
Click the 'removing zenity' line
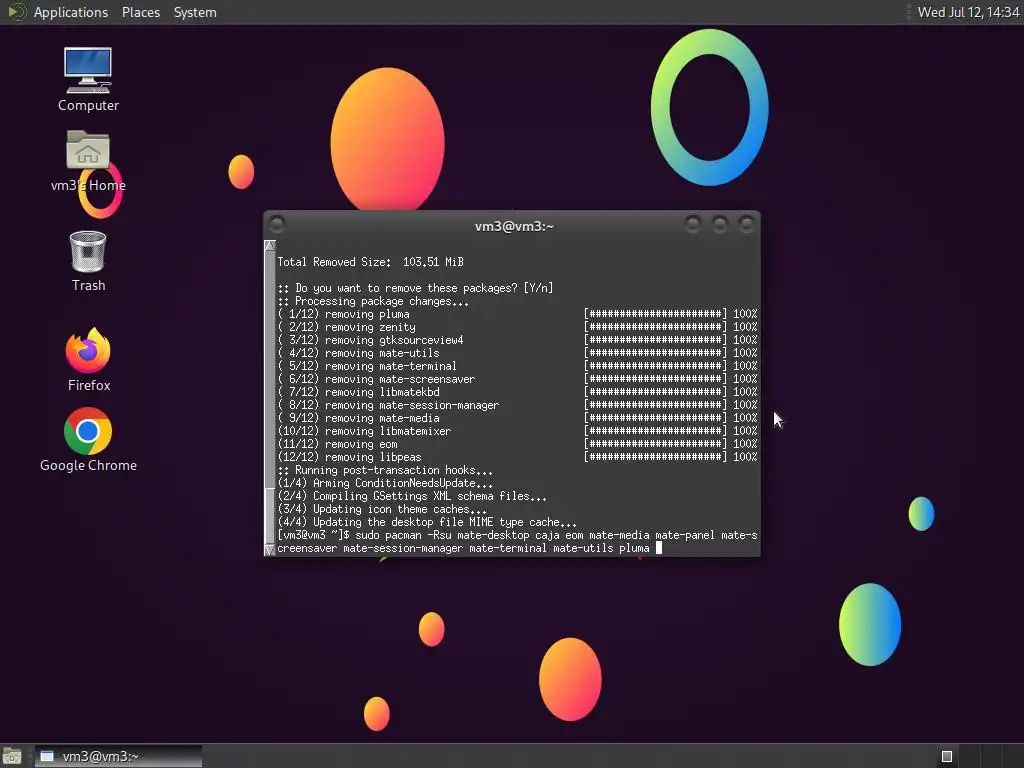click(346, 327)
